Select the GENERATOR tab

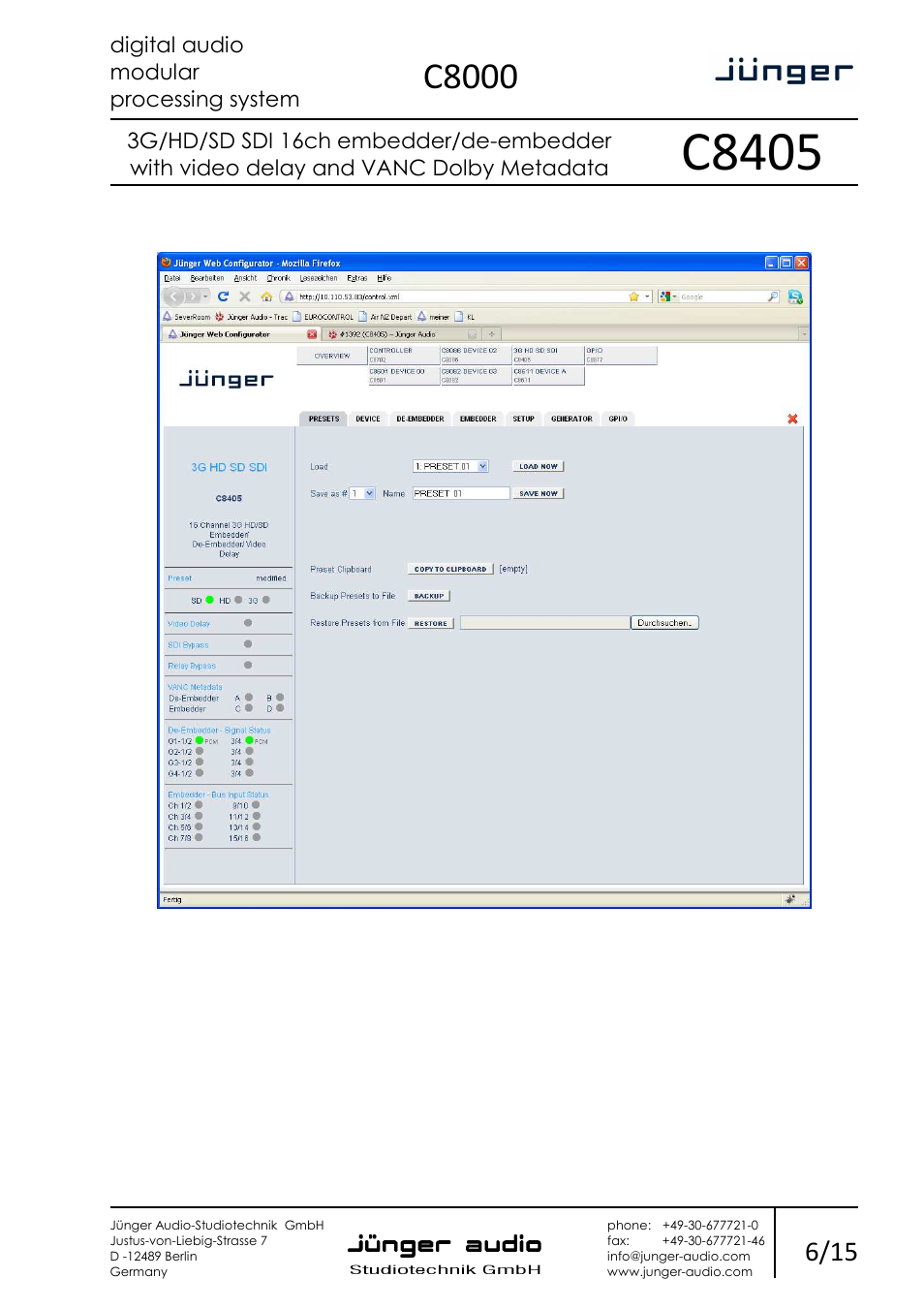click(571, 420)
